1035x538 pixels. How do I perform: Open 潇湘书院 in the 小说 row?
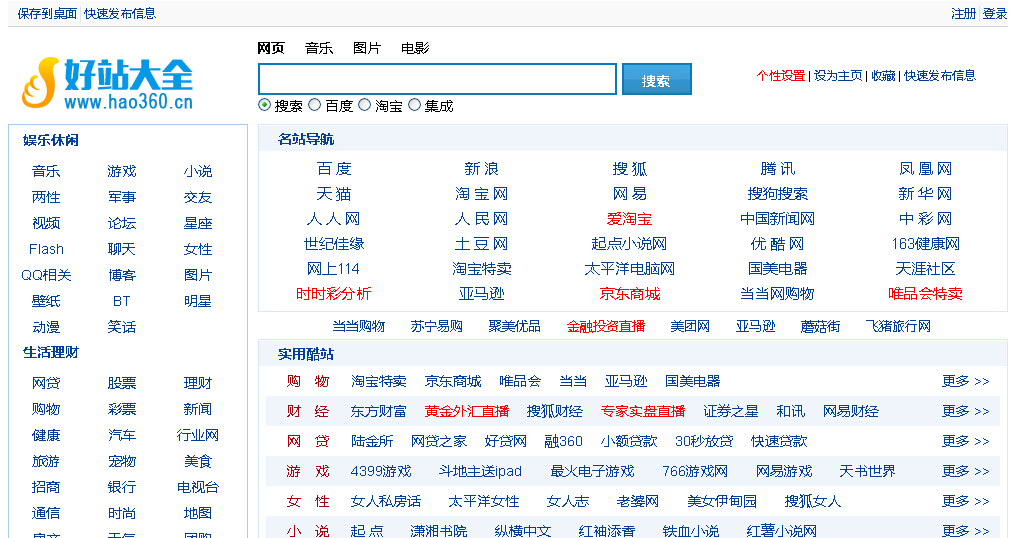pyautogui.click(x=438, y=530)
